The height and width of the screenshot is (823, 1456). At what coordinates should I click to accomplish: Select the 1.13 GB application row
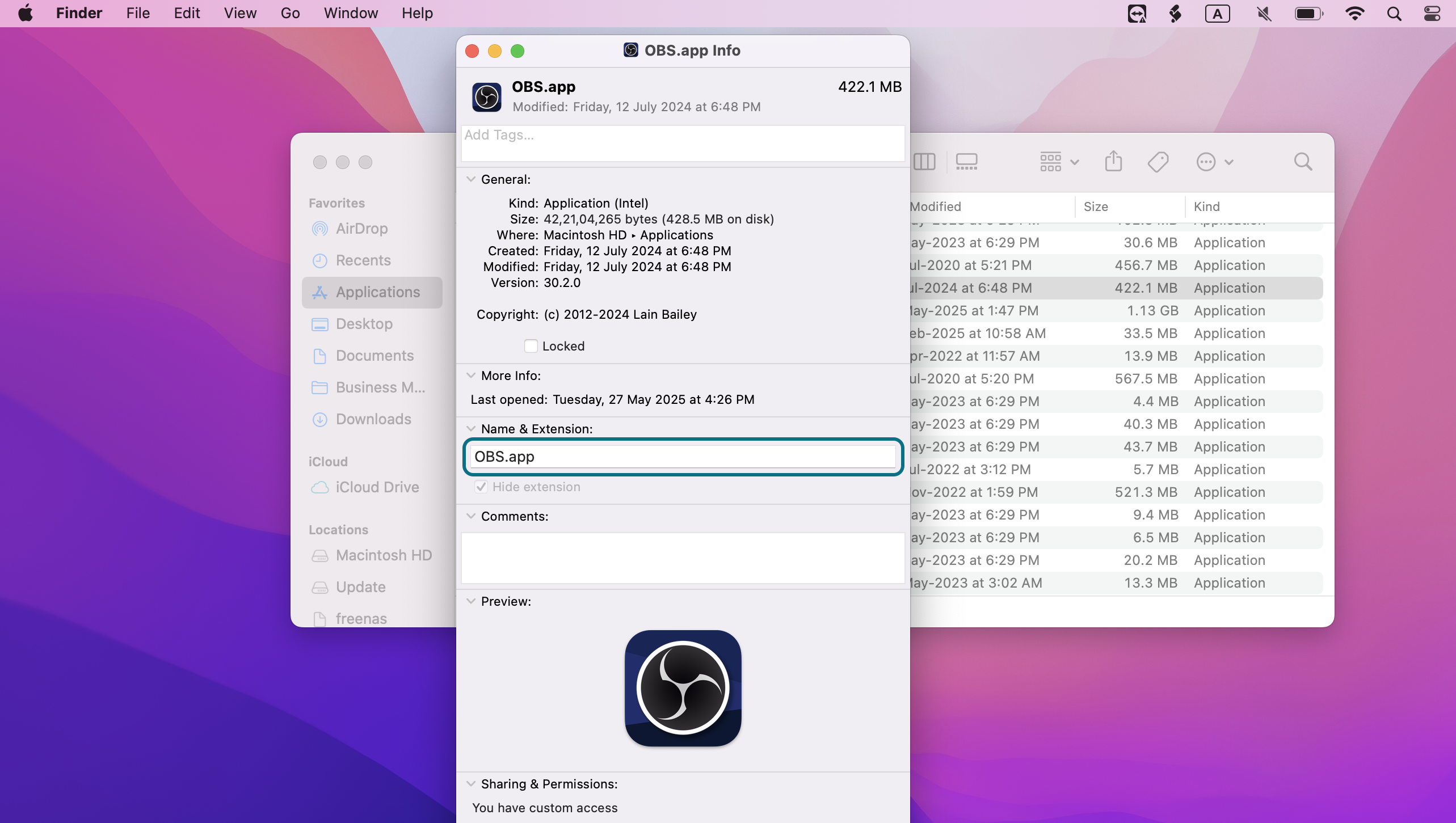[x=1116, y=311]
